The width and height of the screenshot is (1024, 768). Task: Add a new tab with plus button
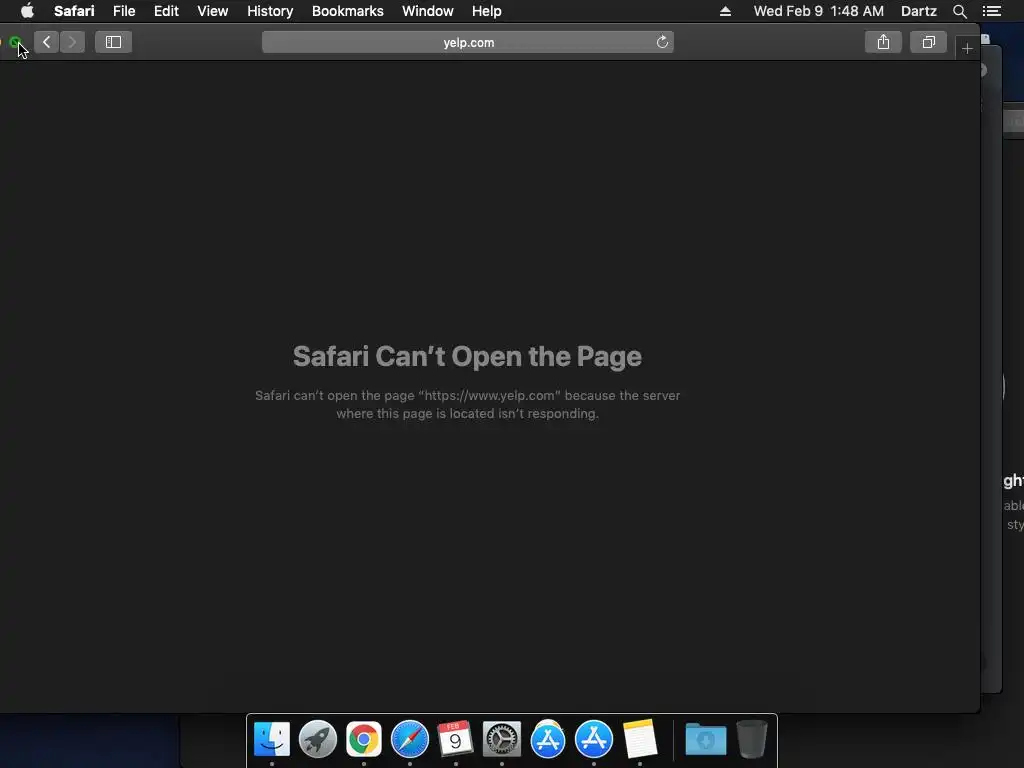coord(967,48)
